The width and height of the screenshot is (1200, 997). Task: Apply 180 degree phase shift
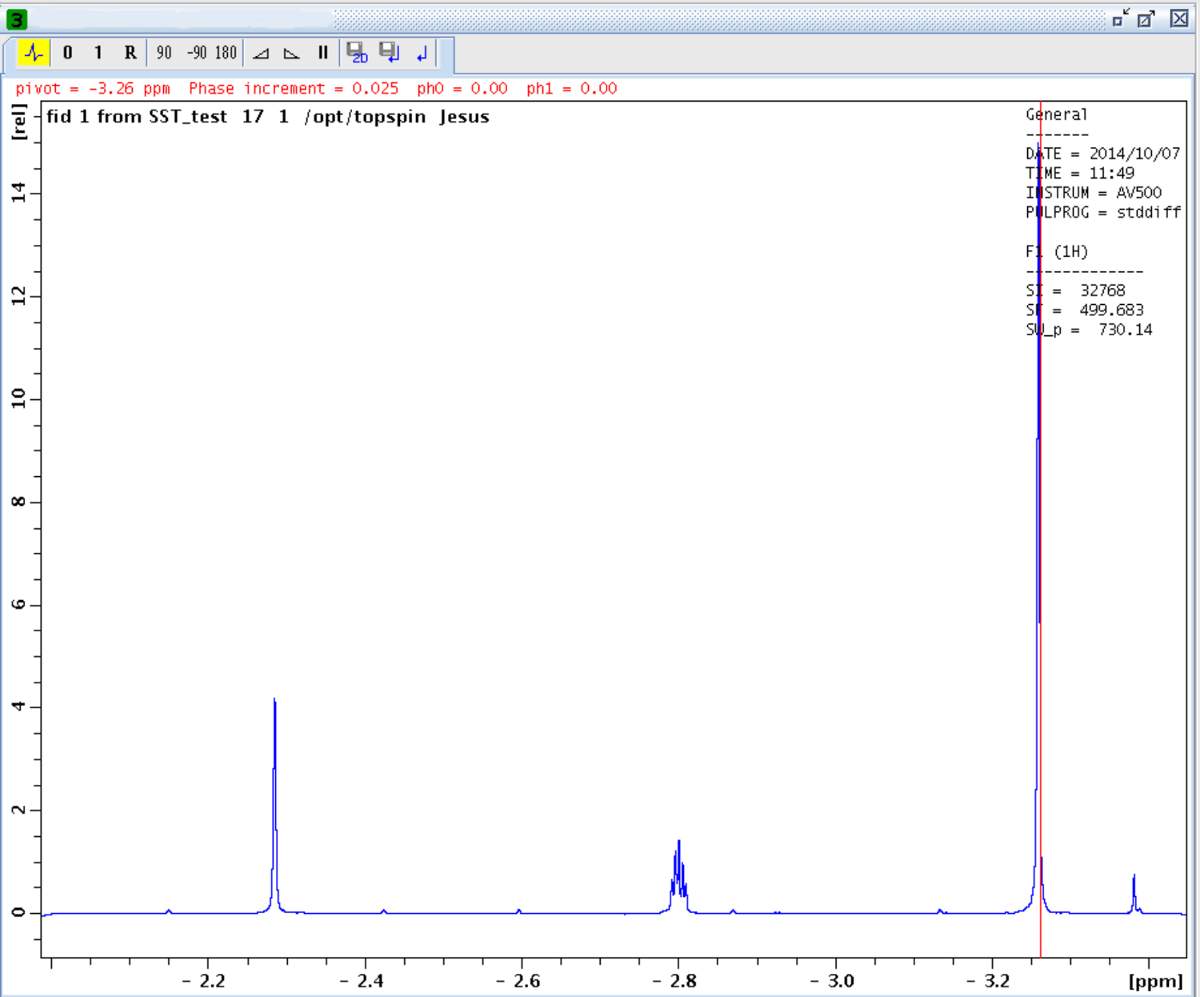(226, 52)
